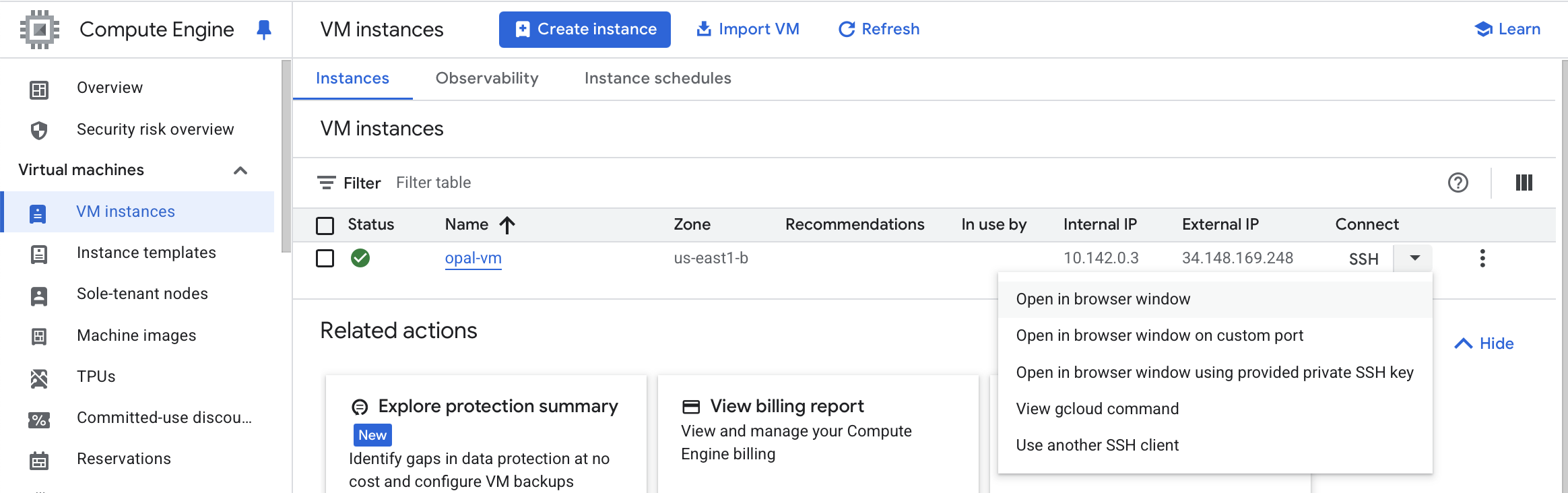Hide the Related actions section
Viewport: 1568px width, 493px height.
1484,343
